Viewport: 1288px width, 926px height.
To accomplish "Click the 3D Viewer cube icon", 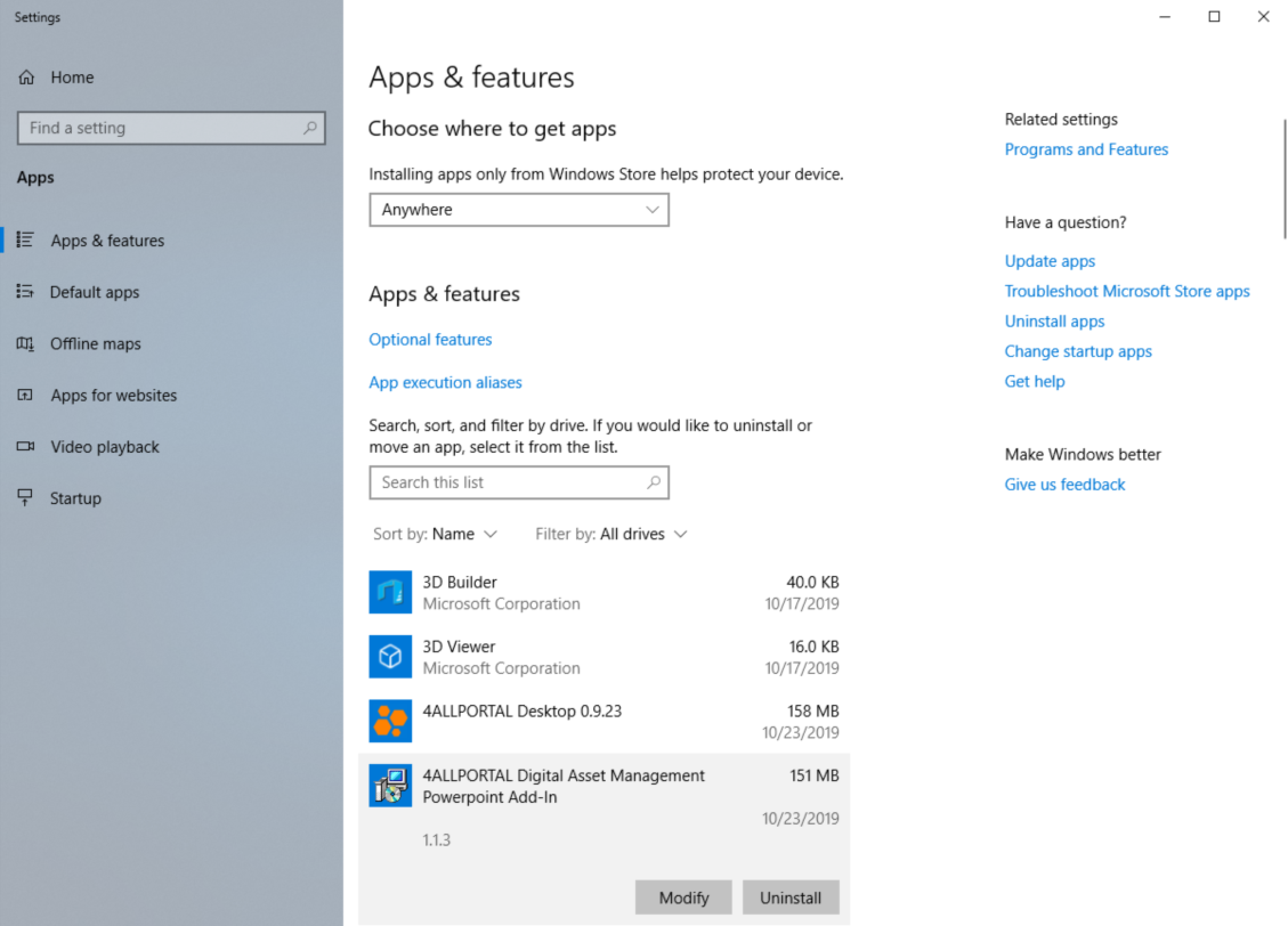I will tap(390, 656).
